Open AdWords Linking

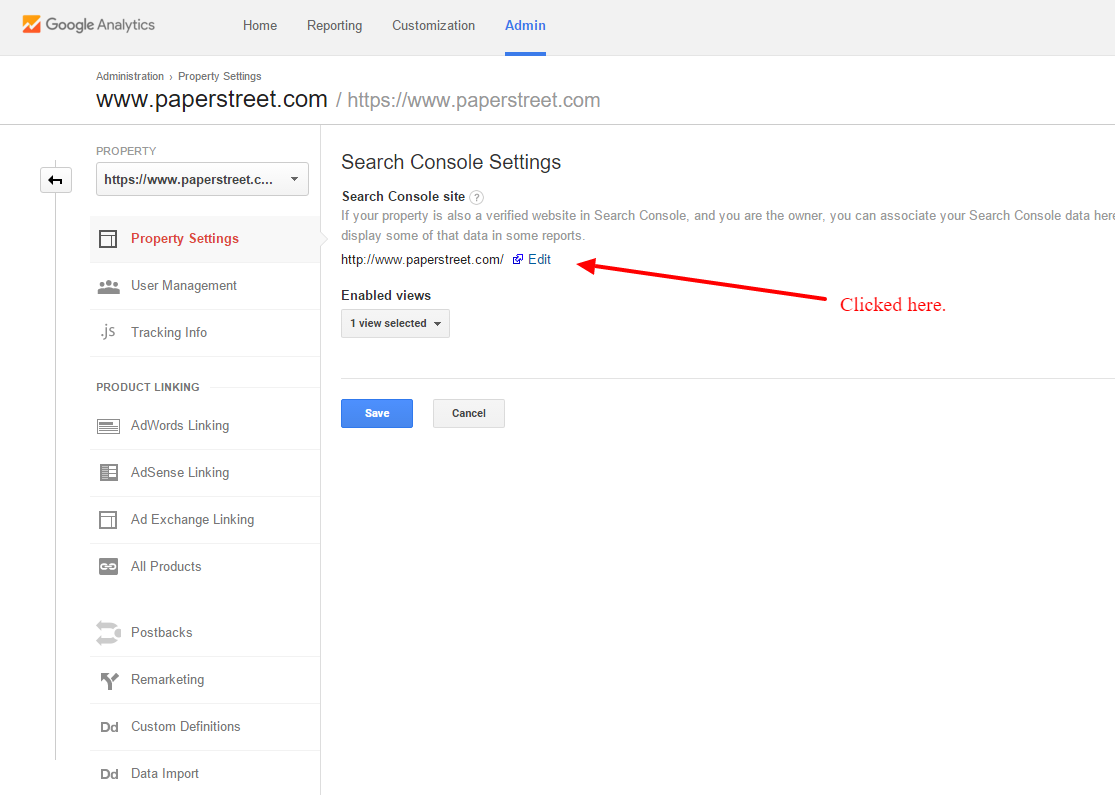click(x=205, y=426)
